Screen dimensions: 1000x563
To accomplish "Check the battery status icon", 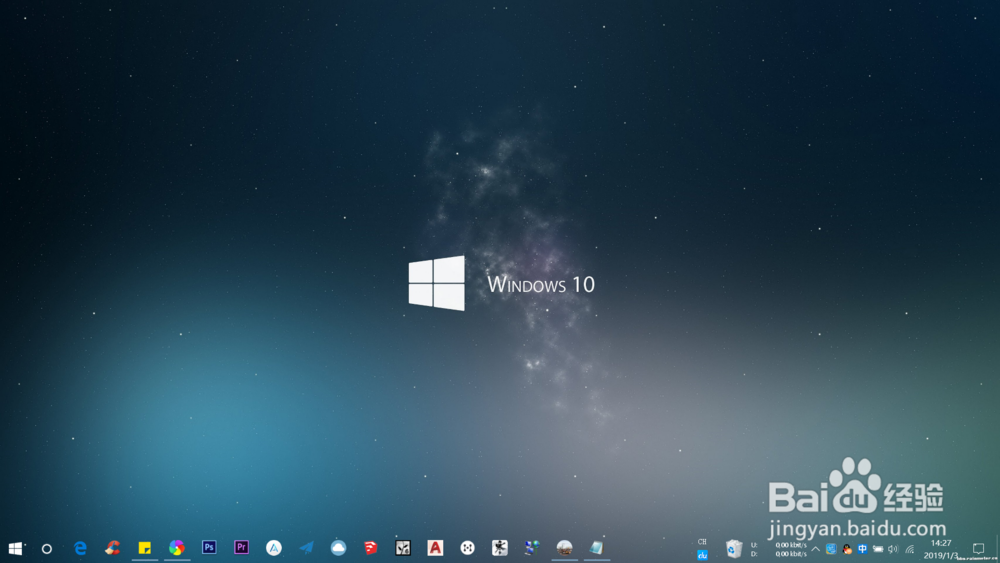I will pos(878,549).
